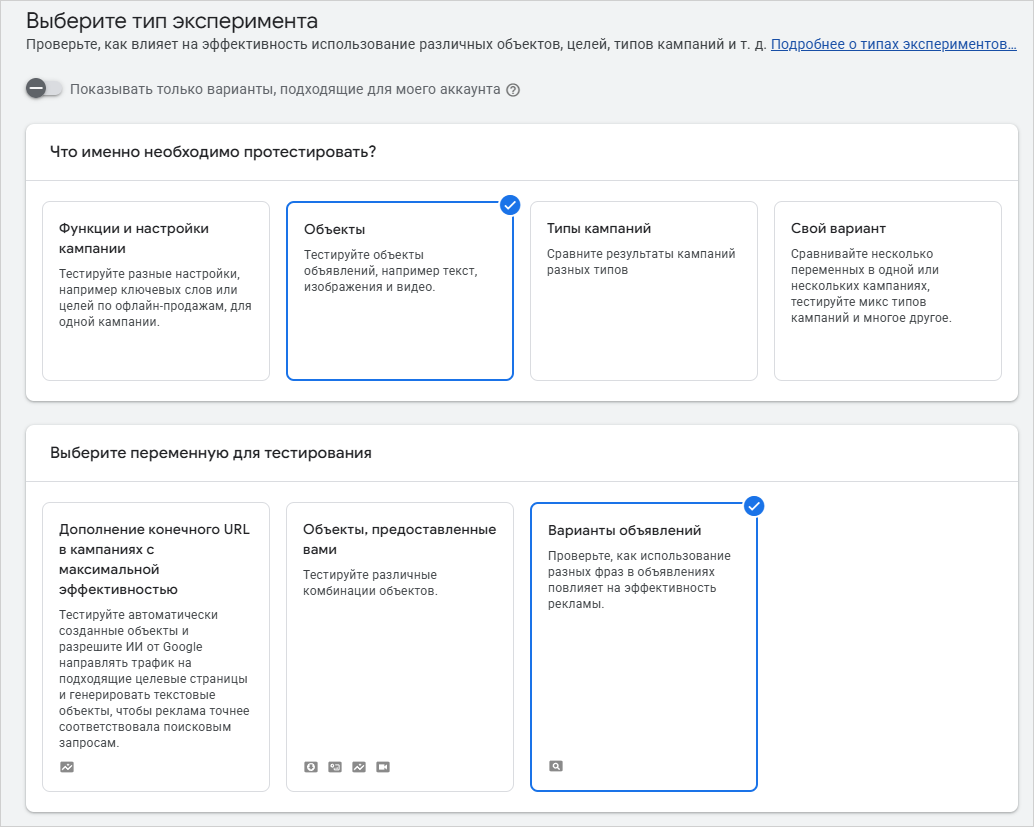
Task: Click the price tag icon on Объекты, предоставленные вами
Action: pyautogui.click(x=335, y=766)
